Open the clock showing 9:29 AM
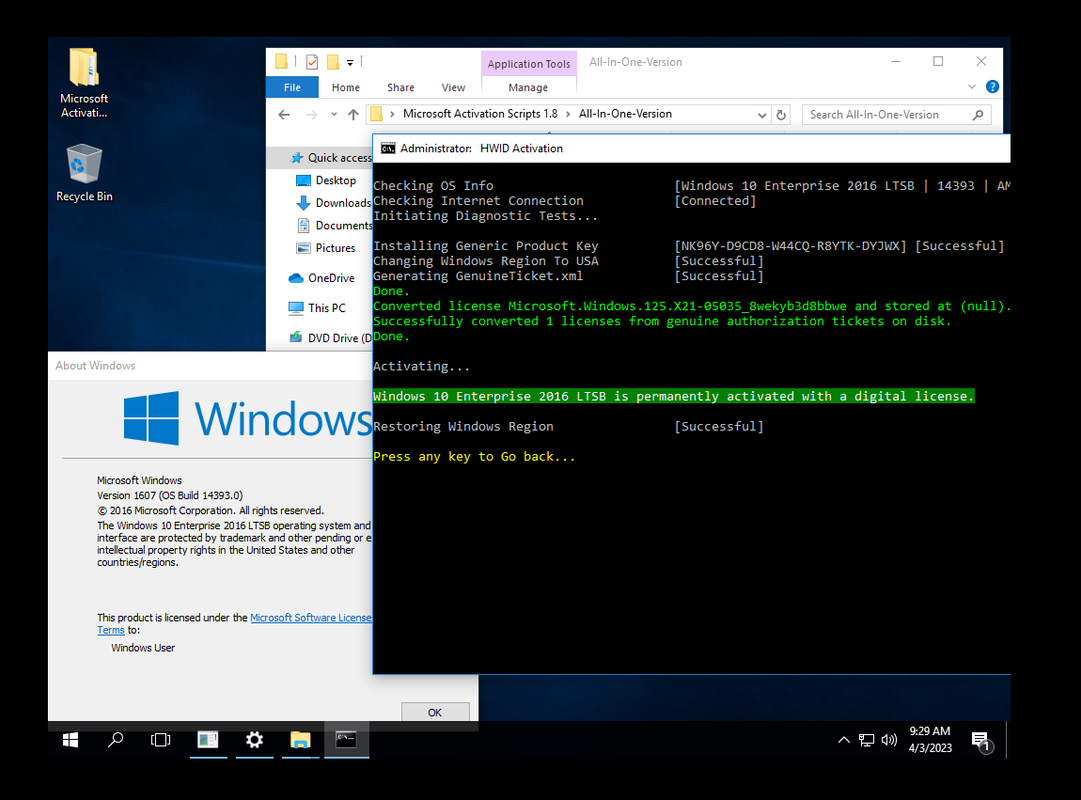The image size is (1081, 800). pyautogui.click(x=930, y=740)
